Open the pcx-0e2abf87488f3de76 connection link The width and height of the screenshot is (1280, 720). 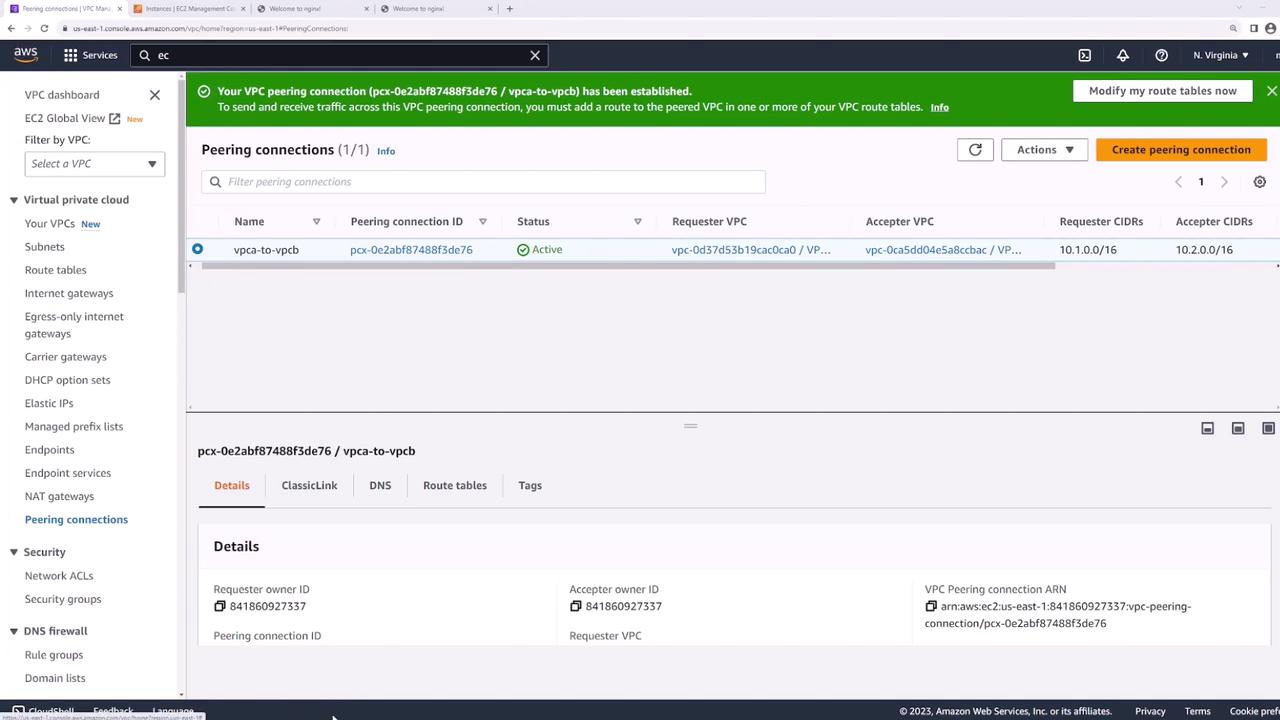tap(411, 250)
